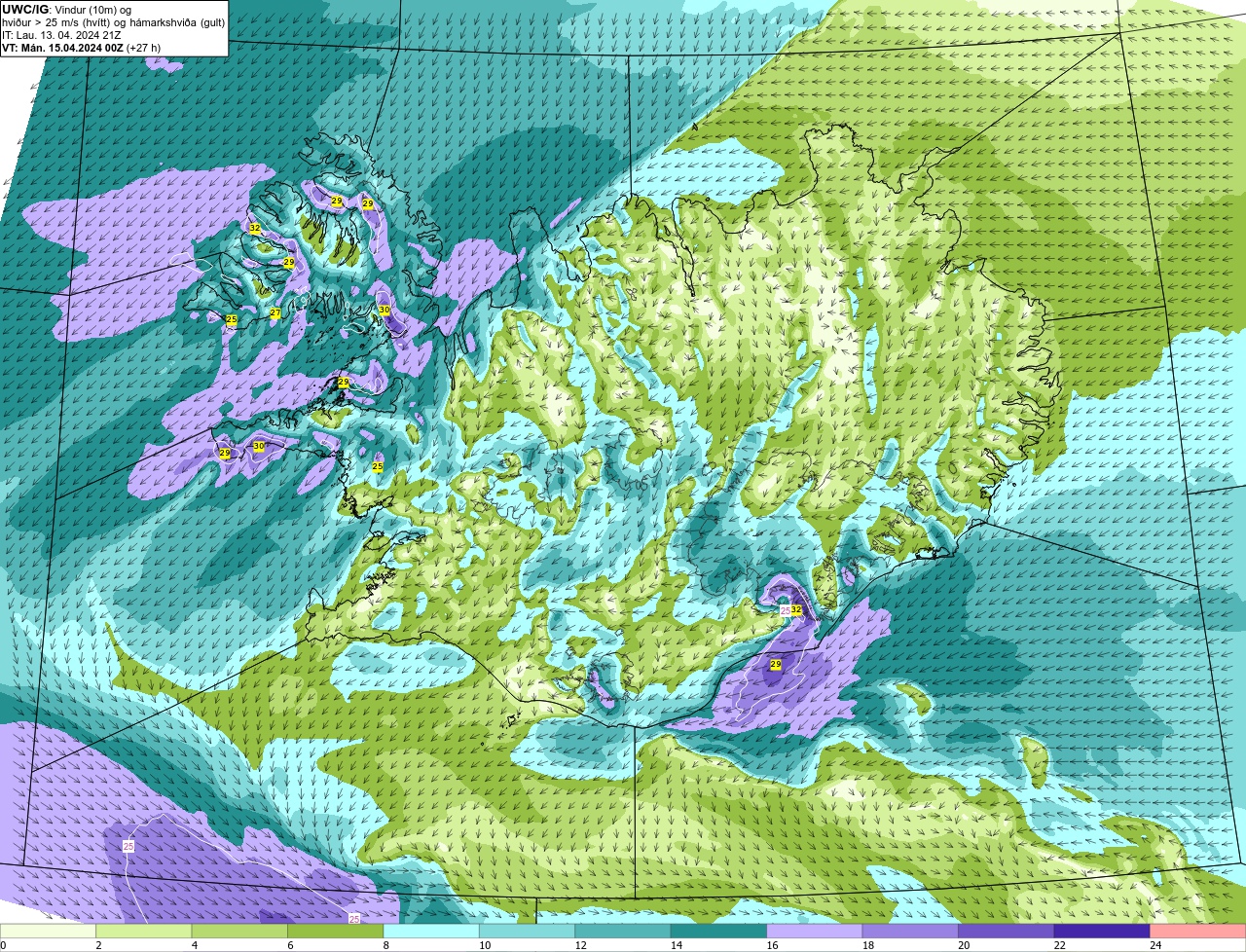Image resolution: width=1246 pixels, height=952 pixels.
Task: Select the legend scale value 6
Action: point(290,944)
